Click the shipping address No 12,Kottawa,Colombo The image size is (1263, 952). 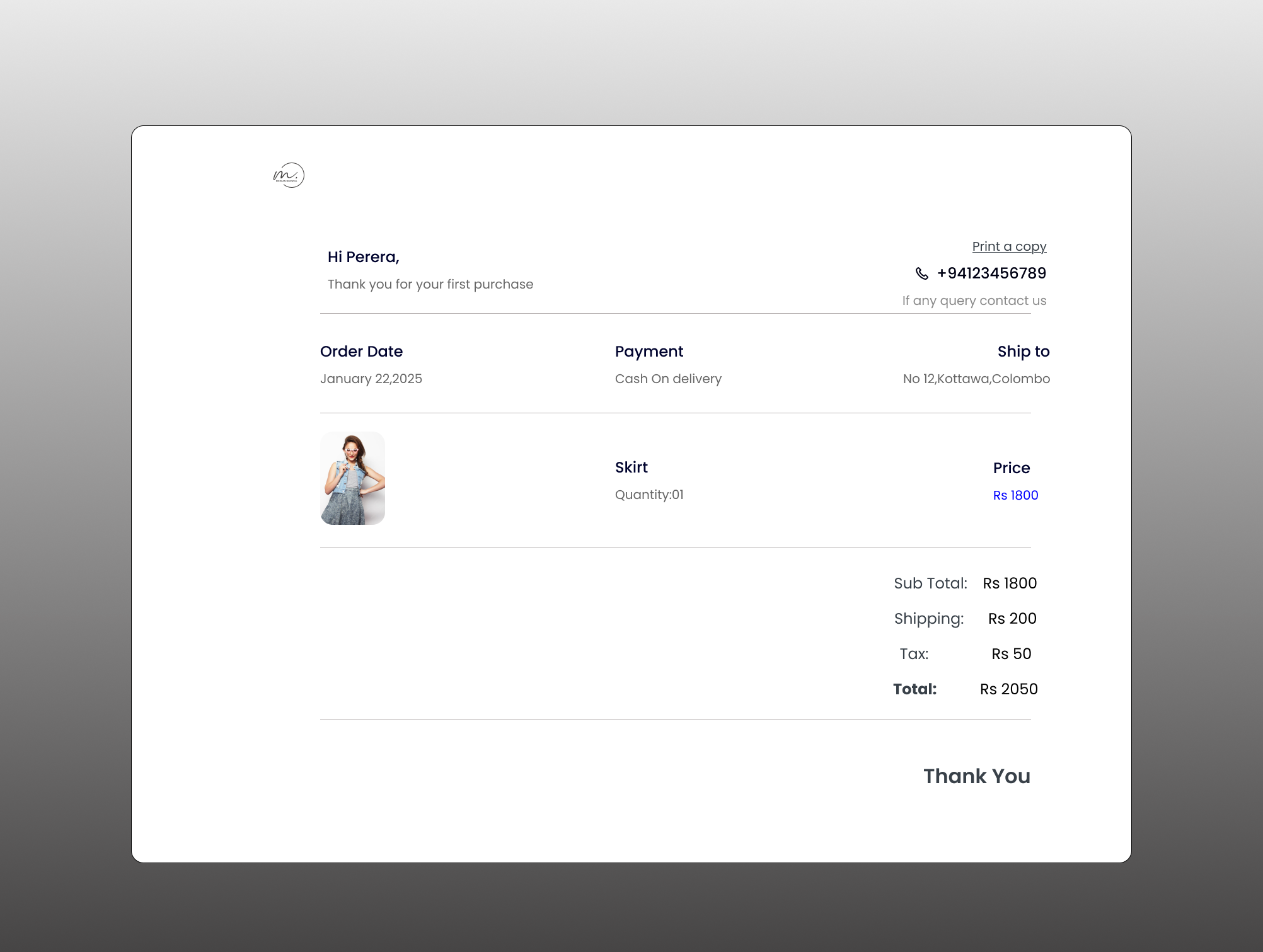[976, 378]
